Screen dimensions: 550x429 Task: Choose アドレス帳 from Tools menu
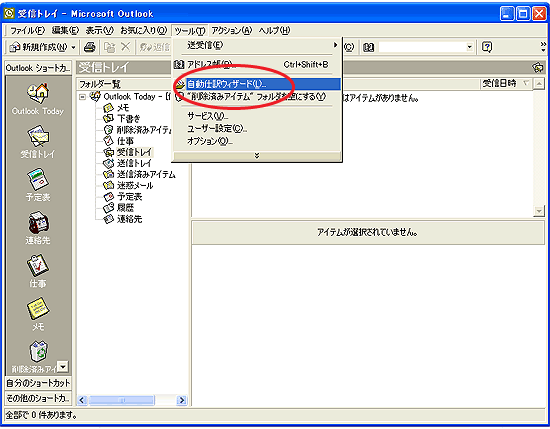click(257, 65)
